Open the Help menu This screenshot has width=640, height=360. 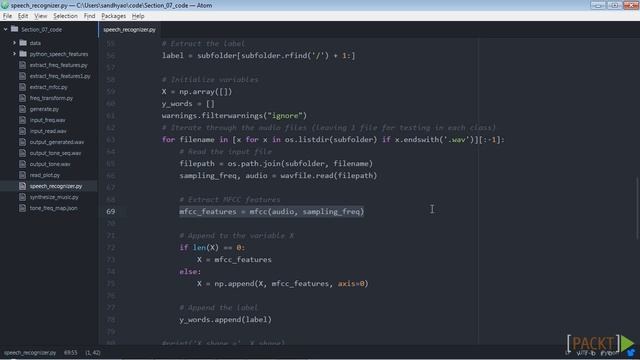138,16
